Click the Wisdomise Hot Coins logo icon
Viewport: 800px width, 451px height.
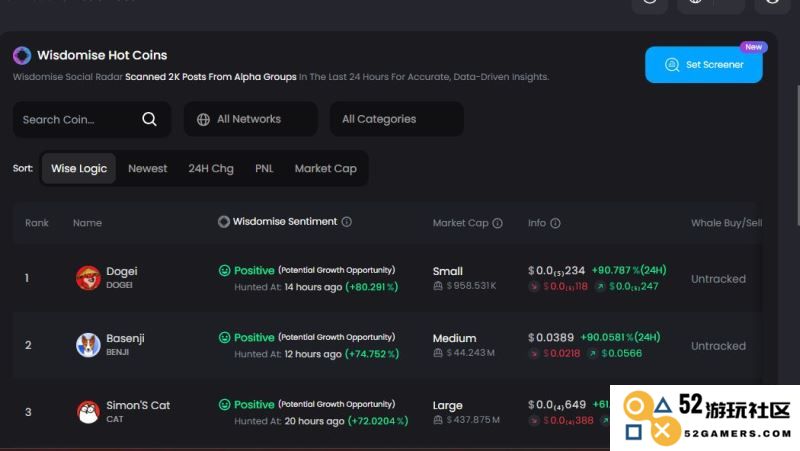22,55
